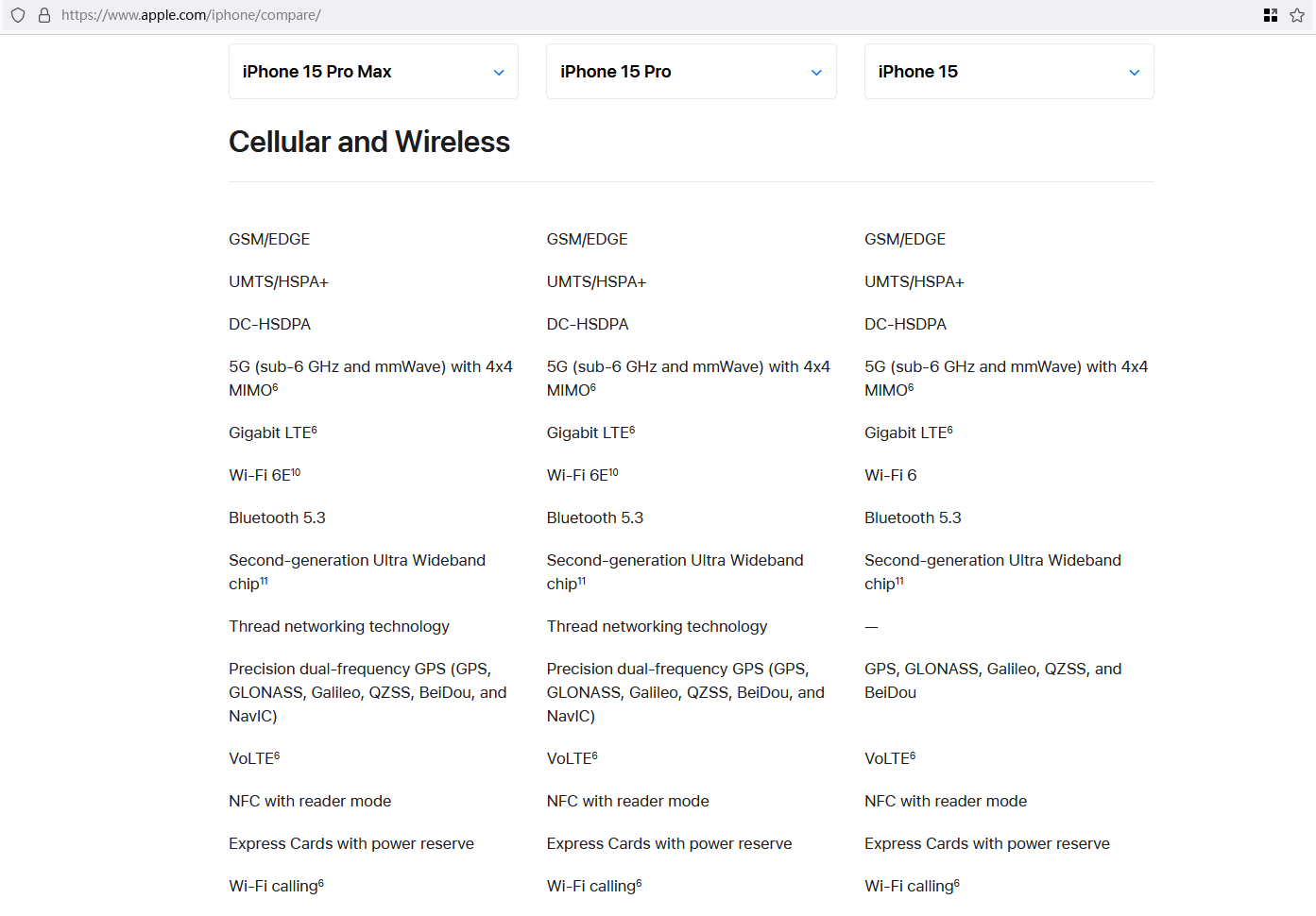
Task: Click footnote 10 on iPhone 15 Pro Max Wi-Fi 6E
Action: pos(296,472)
